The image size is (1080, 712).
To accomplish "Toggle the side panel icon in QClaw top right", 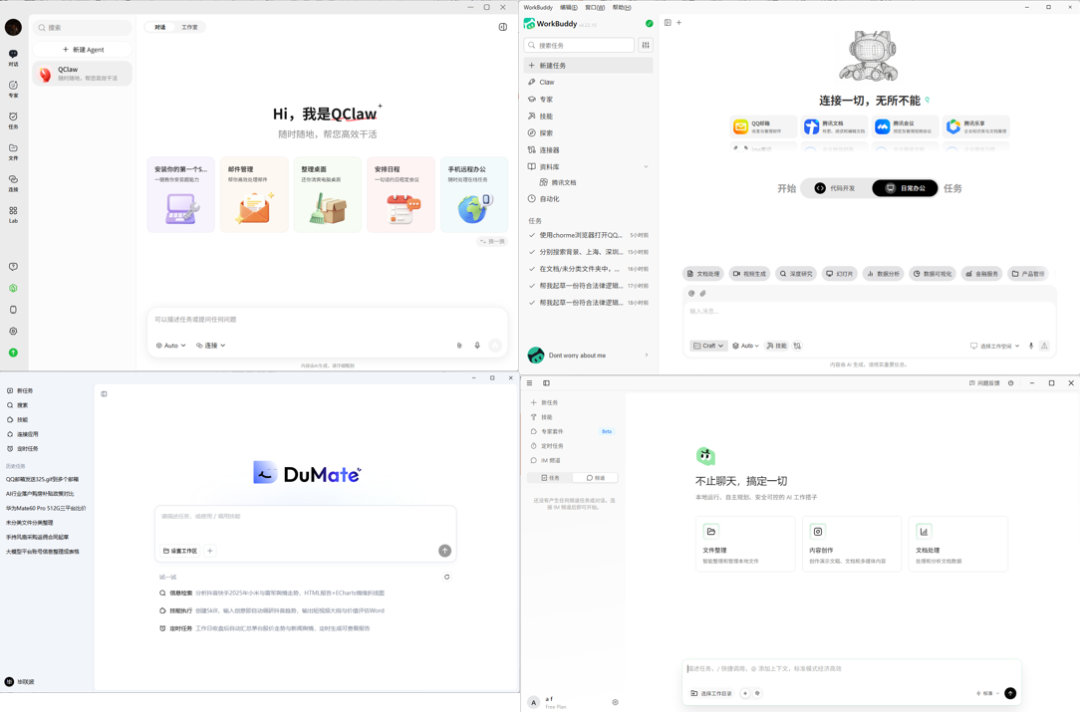I will tap(503, 27).
